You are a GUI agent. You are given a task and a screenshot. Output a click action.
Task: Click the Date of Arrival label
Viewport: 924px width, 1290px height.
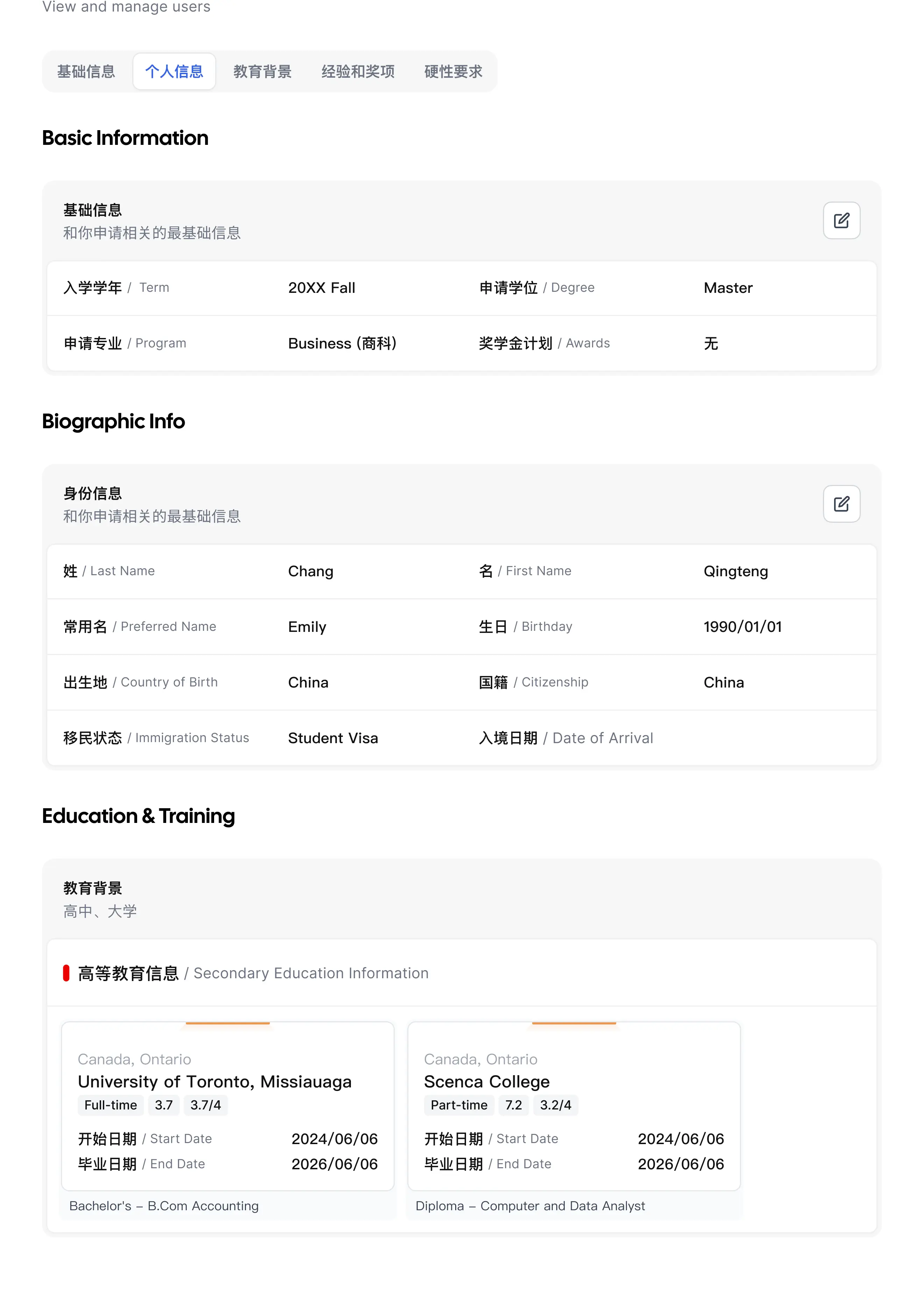tap(566, 738)
